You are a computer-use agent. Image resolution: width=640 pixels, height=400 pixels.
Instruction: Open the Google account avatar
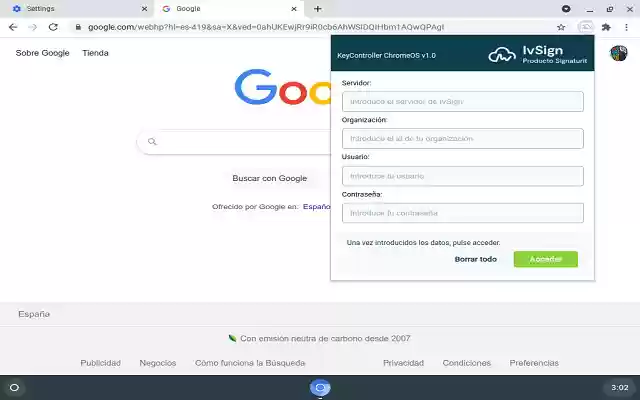(618, 53)
